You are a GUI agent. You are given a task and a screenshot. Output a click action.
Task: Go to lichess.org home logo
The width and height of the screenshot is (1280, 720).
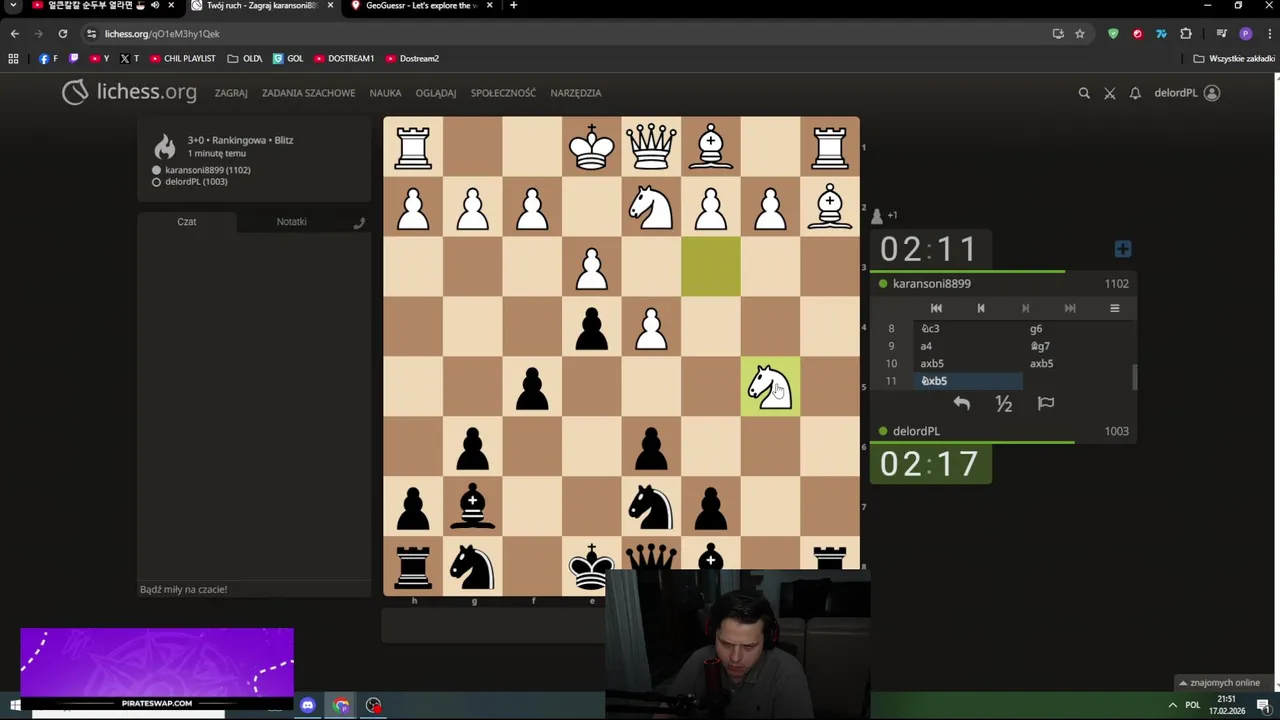129,92
